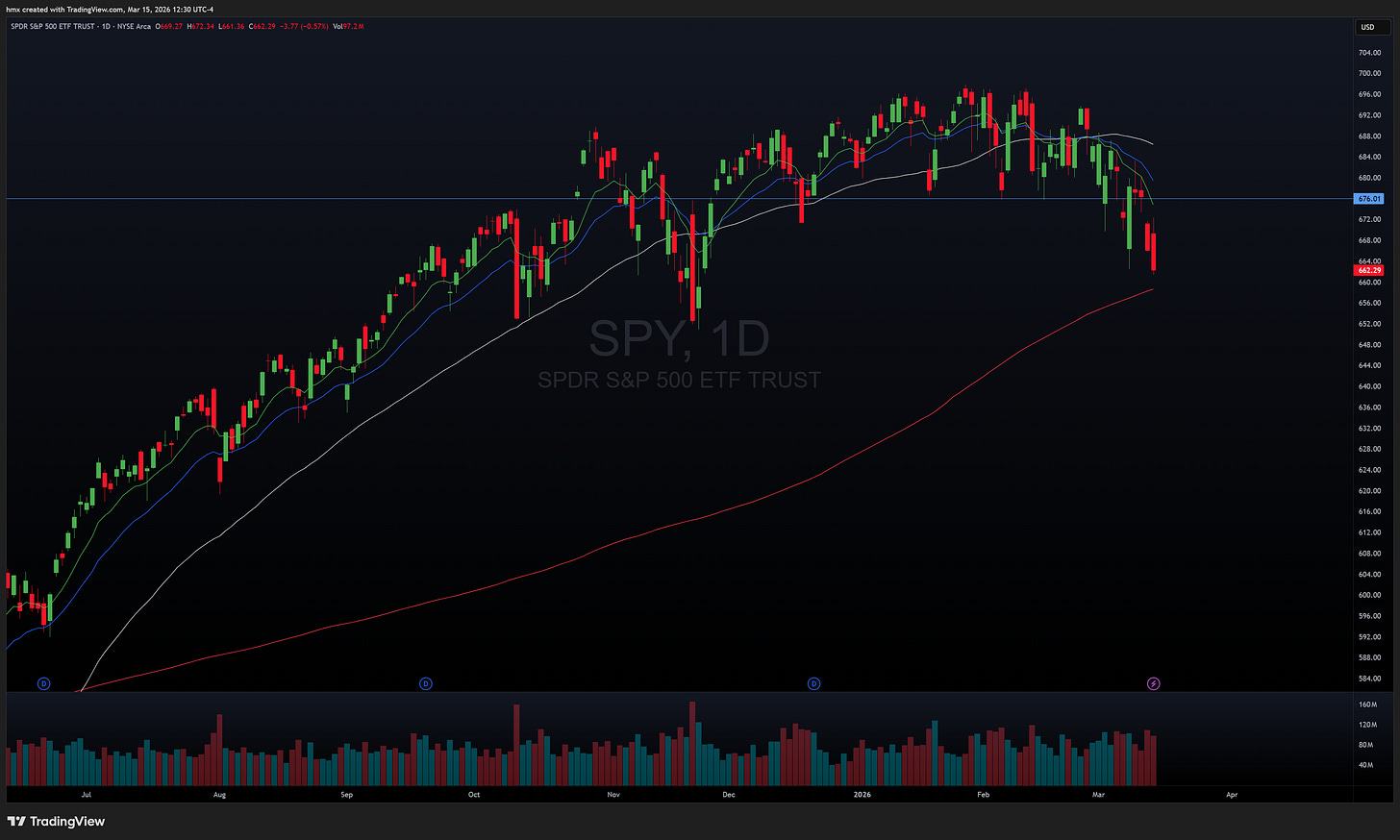This screenshot has width=1400, height=840.
Task: Click the Nov label on the time axis
Action: 613,795
